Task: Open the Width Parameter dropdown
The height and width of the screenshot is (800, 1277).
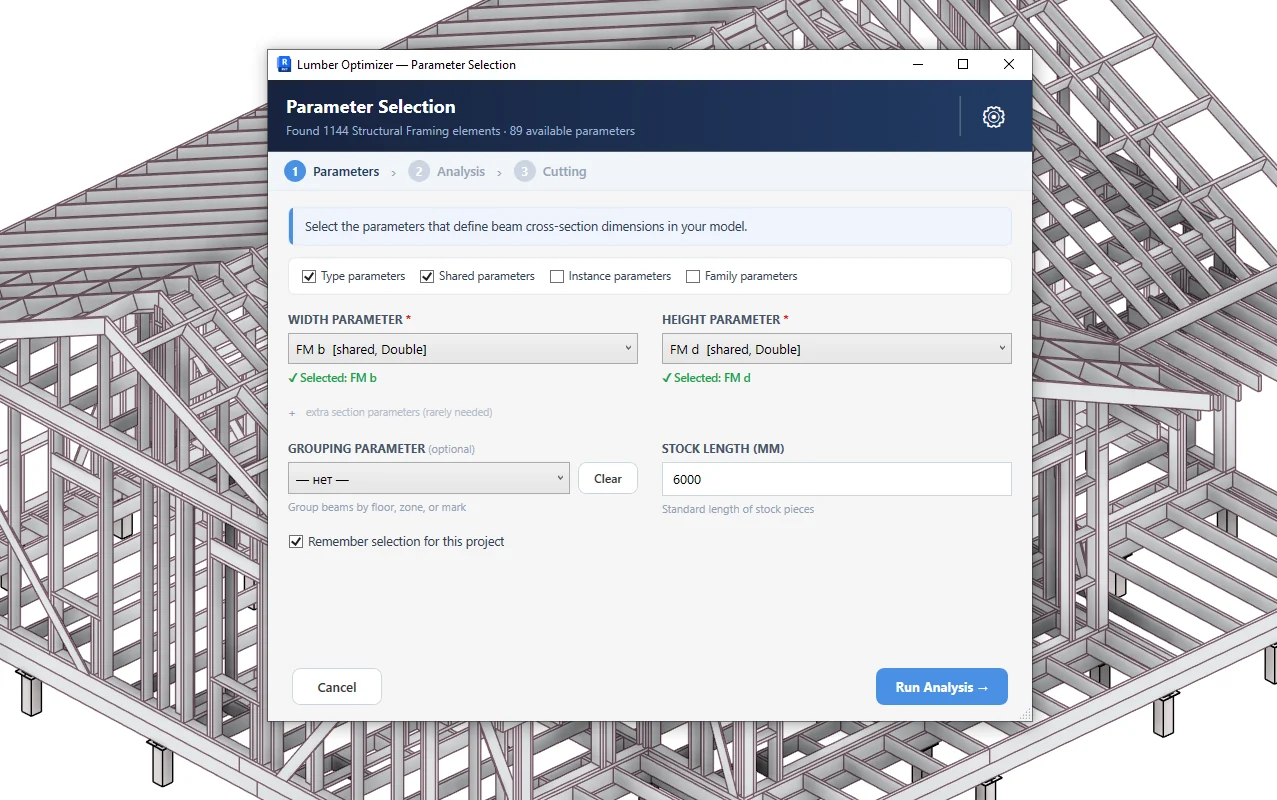Action: [463, 349]
